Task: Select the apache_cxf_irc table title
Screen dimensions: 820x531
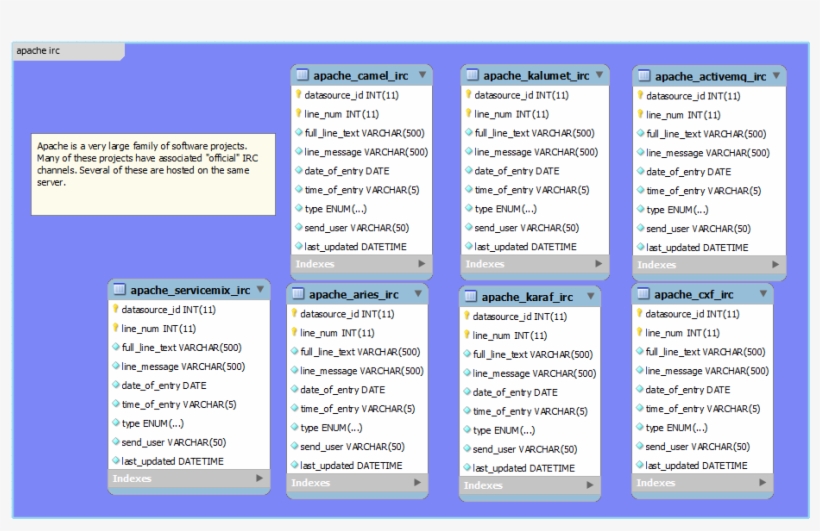Action: [x=693, y=295]
